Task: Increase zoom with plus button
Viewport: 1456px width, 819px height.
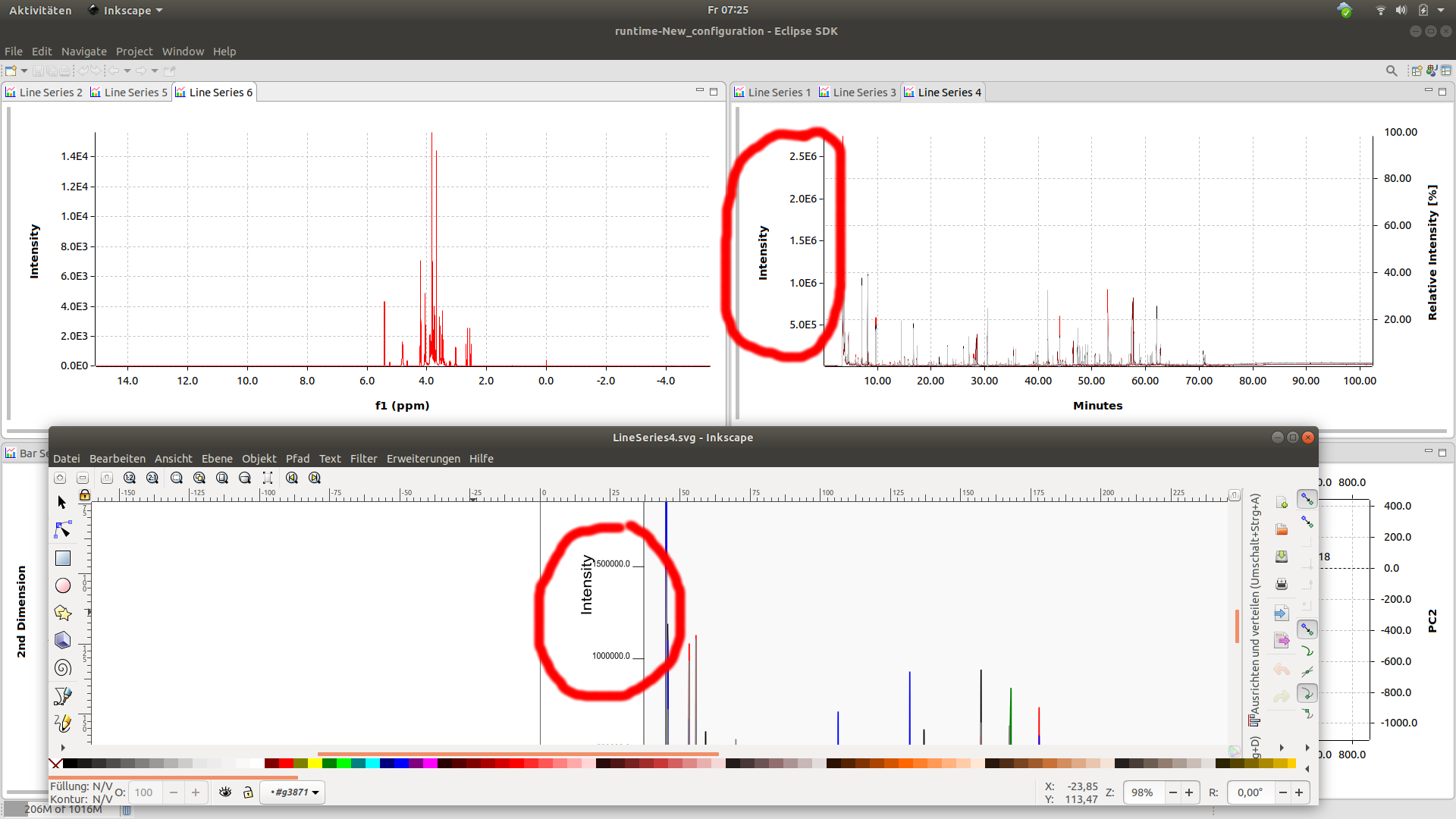Action: 1189,792
